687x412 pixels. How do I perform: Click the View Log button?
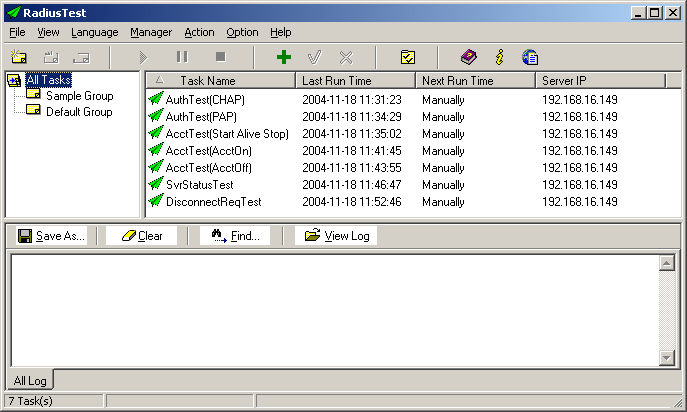[x=336, y=236]
